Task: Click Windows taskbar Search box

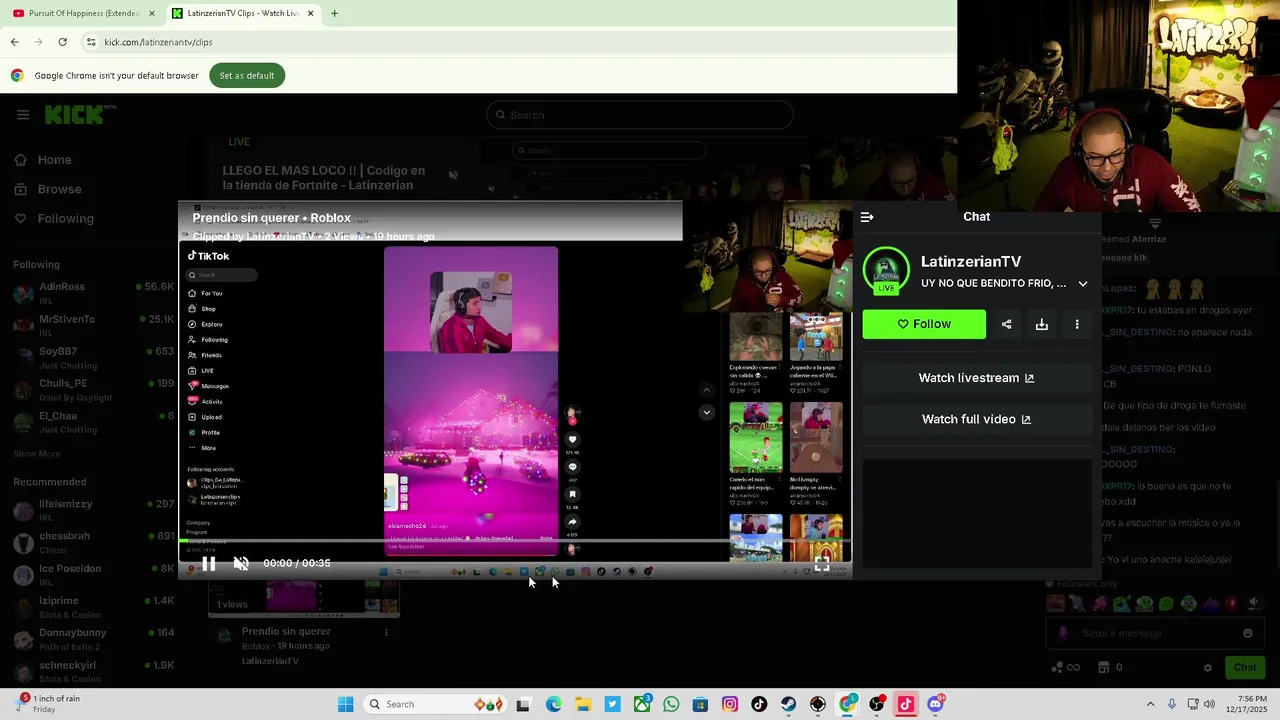Action: (435, 704)
